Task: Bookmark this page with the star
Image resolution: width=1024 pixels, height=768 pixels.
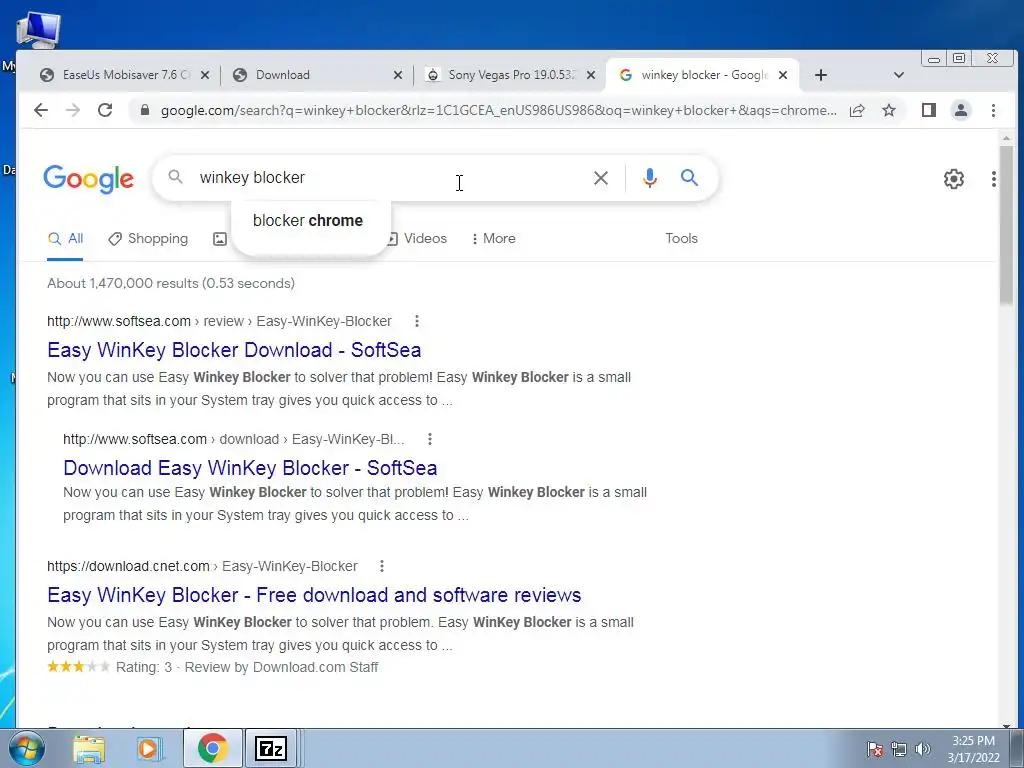Action: tap(889, 110)
